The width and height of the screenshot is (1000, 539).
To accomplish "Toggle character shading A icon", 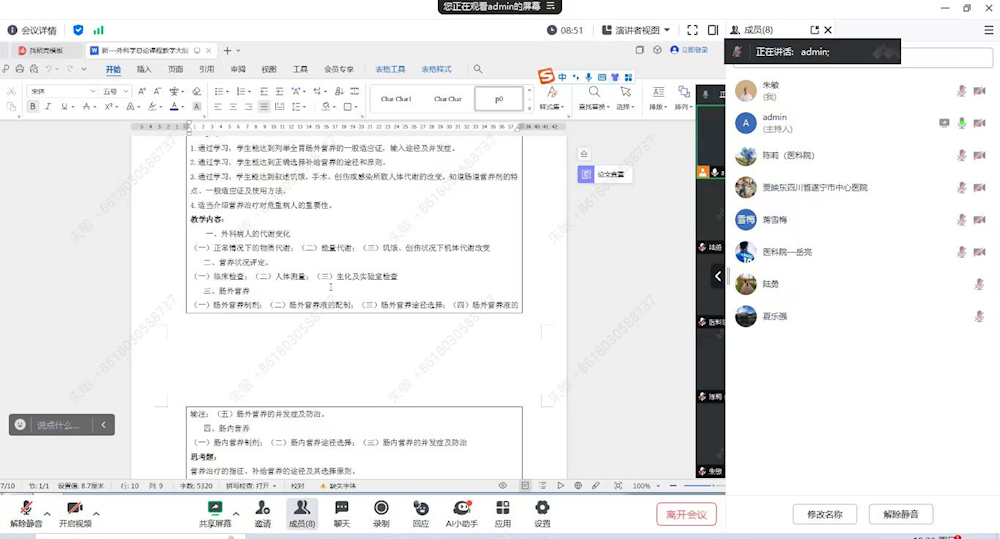I will point(197,107).
